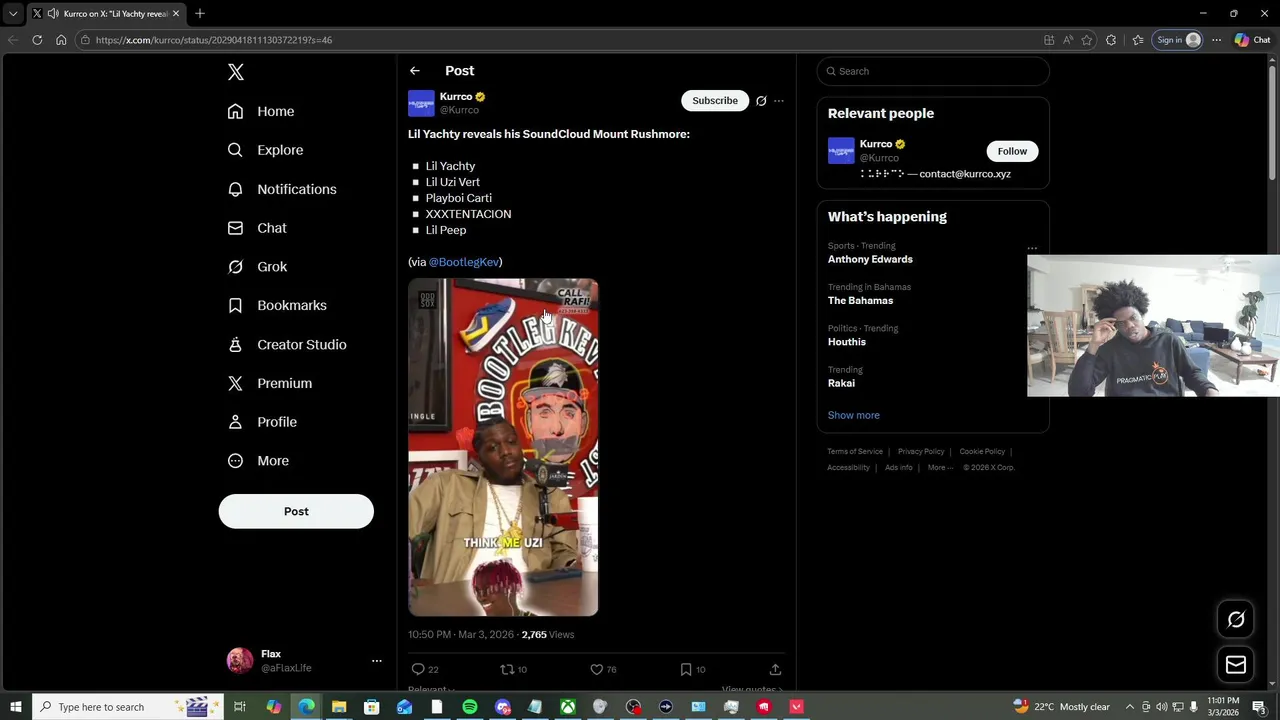
Task: Open the taskbar notification center
Action: pyautogui.click(x=1259, y=707)
